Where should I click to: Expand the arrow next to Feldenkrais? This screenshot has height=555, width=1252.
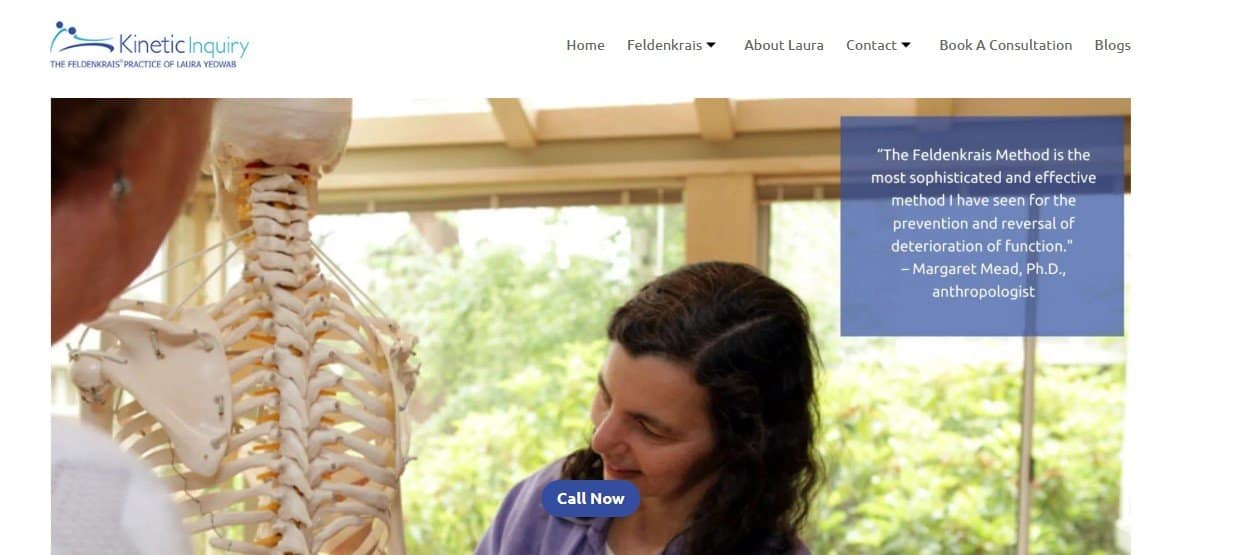[x=711, y=45]
